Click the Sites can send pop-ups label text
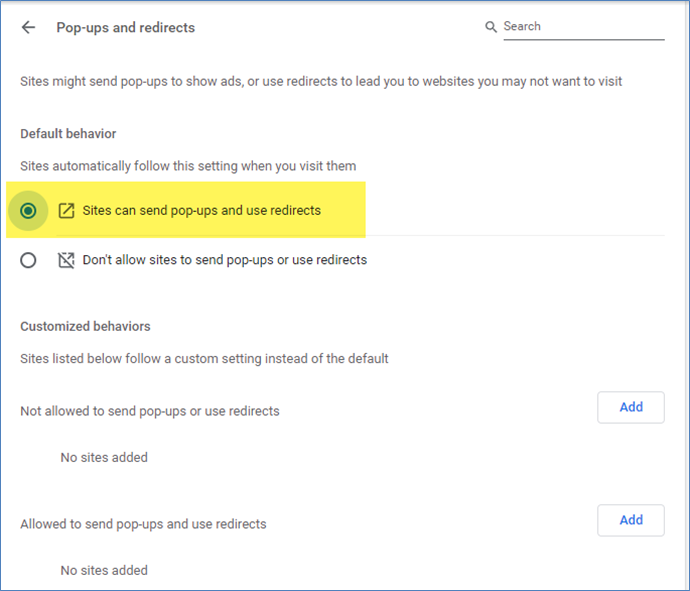This screenshot has width=690, height=591. click(x=202, y=211)
